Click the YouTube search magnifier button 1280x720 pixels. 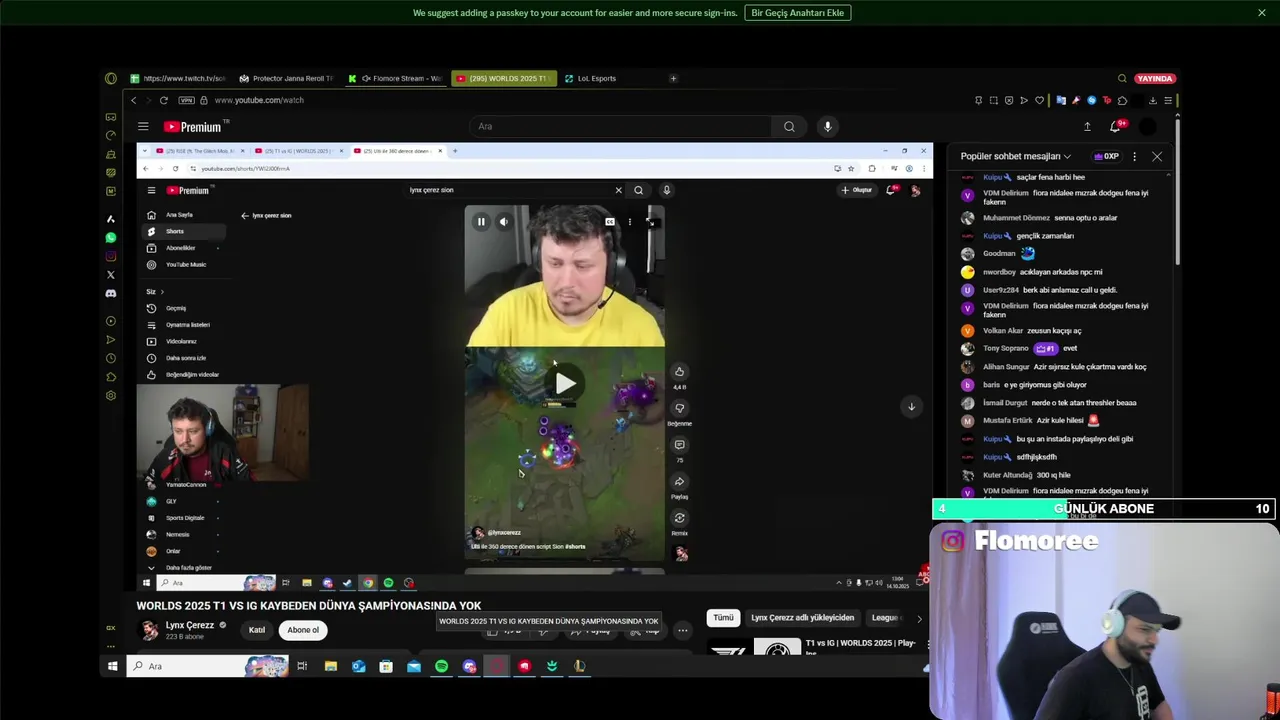tap(789, 126)
